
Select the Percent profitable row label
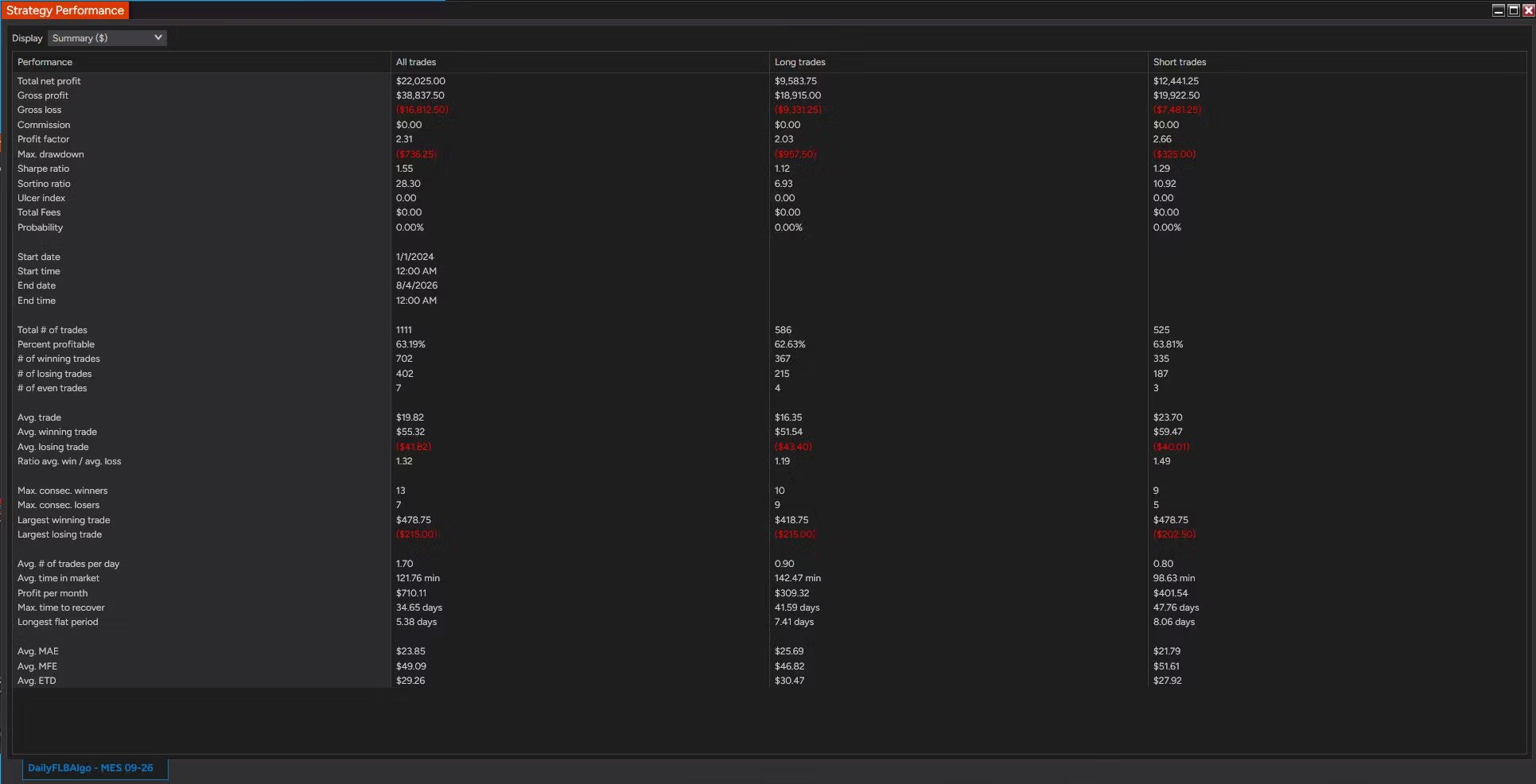[56, 344]
